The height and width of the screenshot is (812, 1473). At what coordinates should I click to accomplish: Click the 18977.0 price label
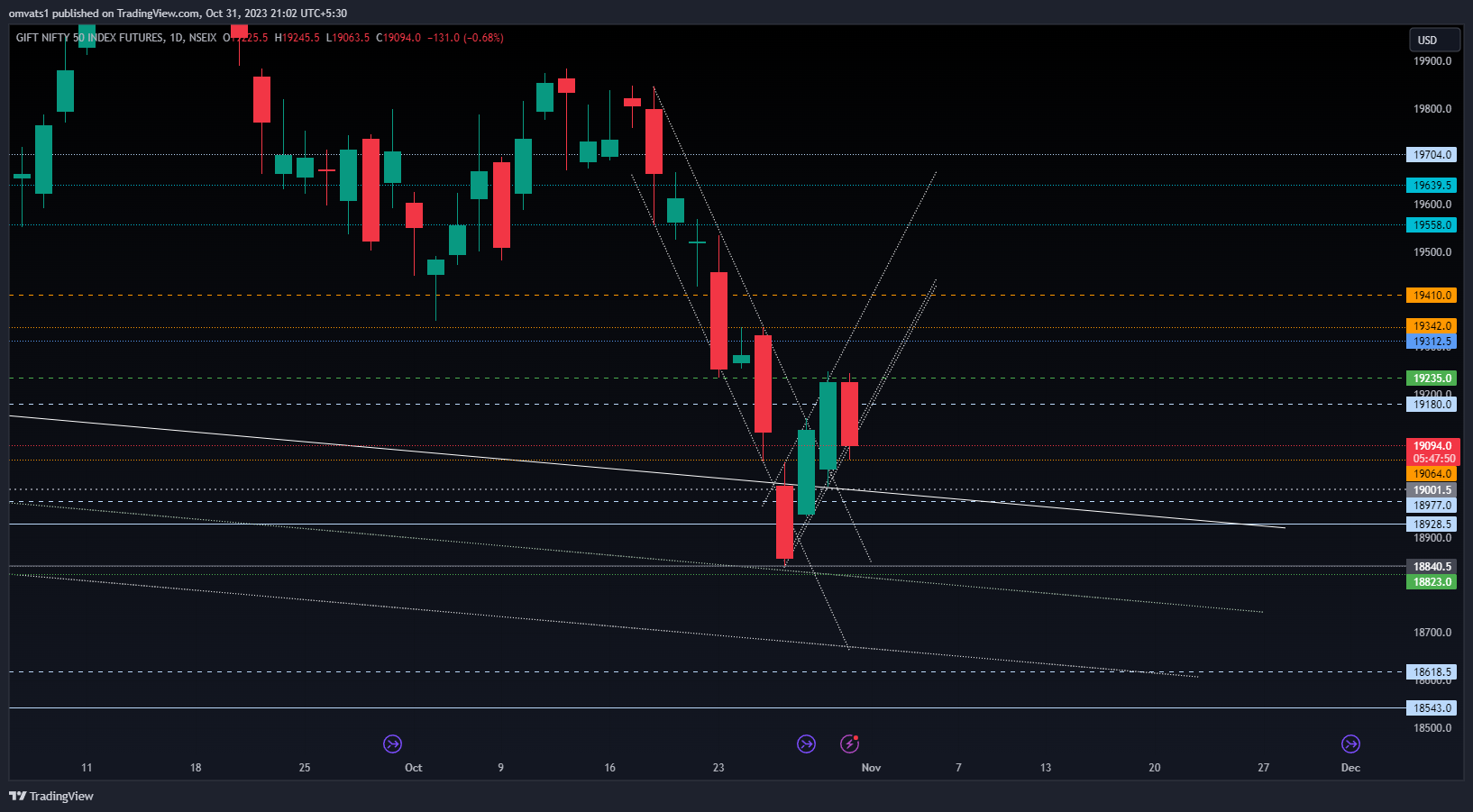pyautogui.click(x=1432, y=506)
